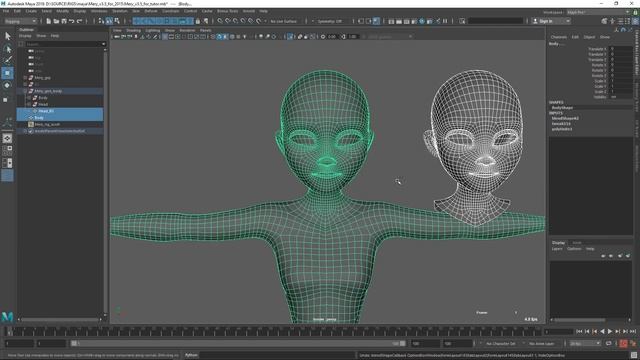The width and height of the screenshot is (640, 360).
Task: Click the Maya logo at bottom left
Action: 7,316
